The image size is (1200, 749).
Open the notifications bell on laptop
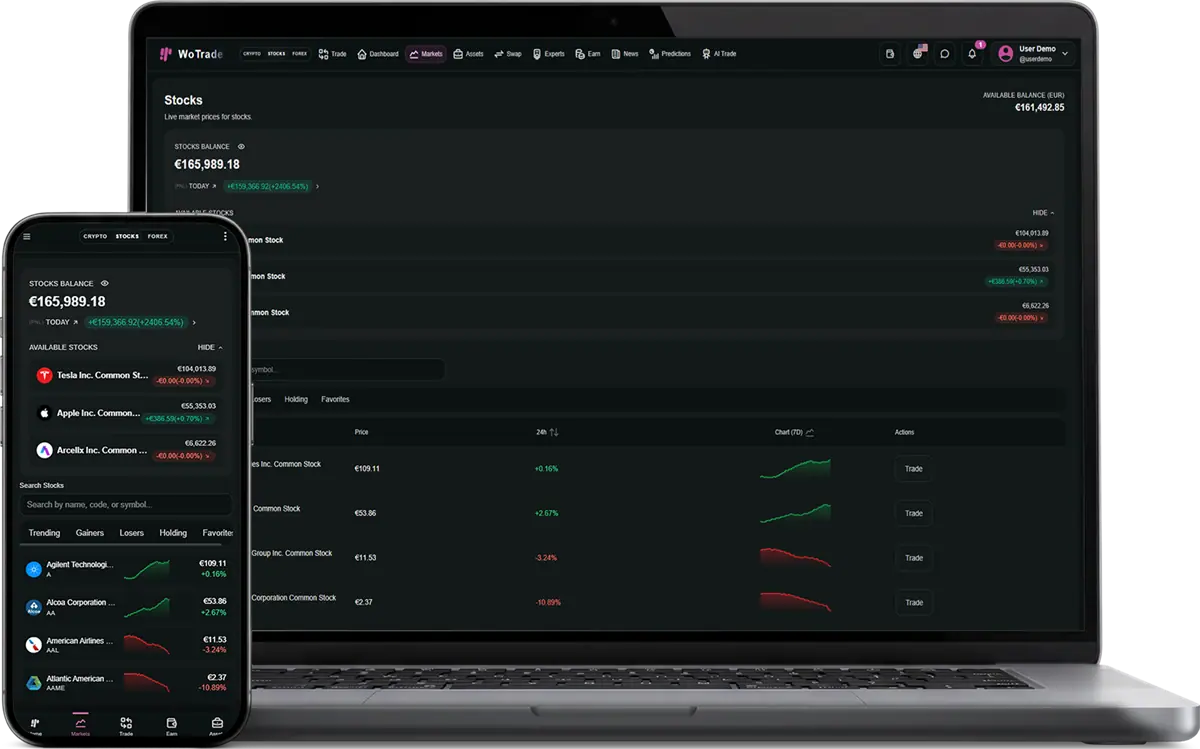point(972,54)
